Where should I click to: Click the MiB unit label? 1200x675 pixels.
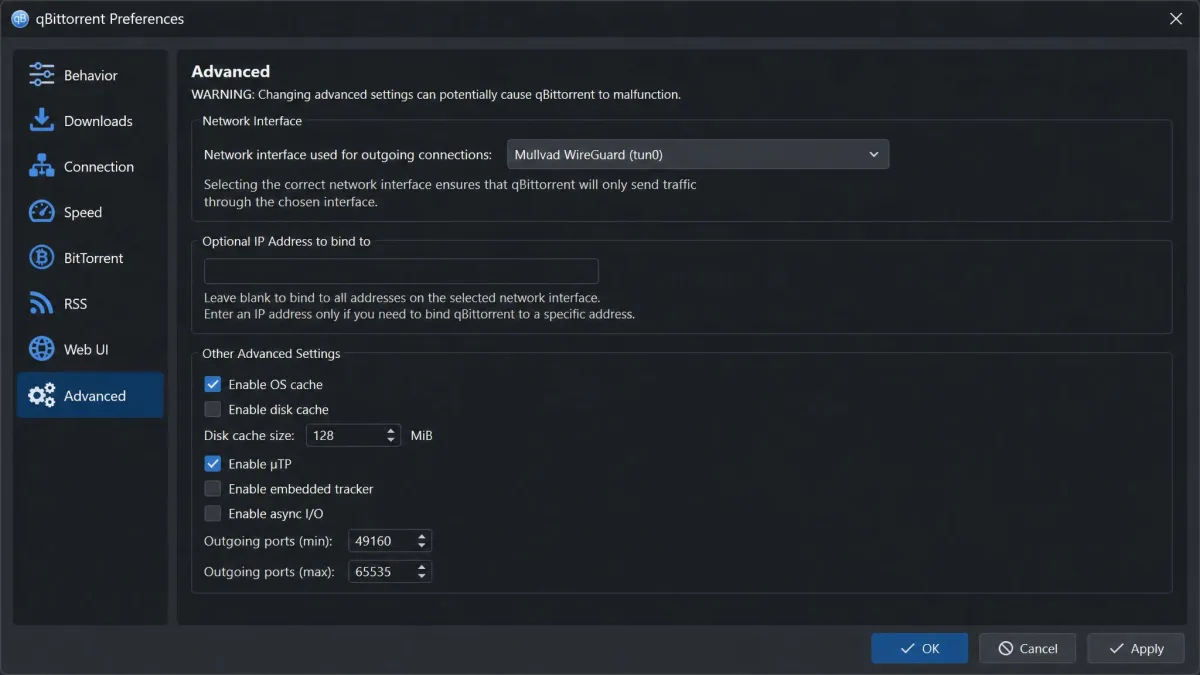pyautogui.click(x=422, y=436)
